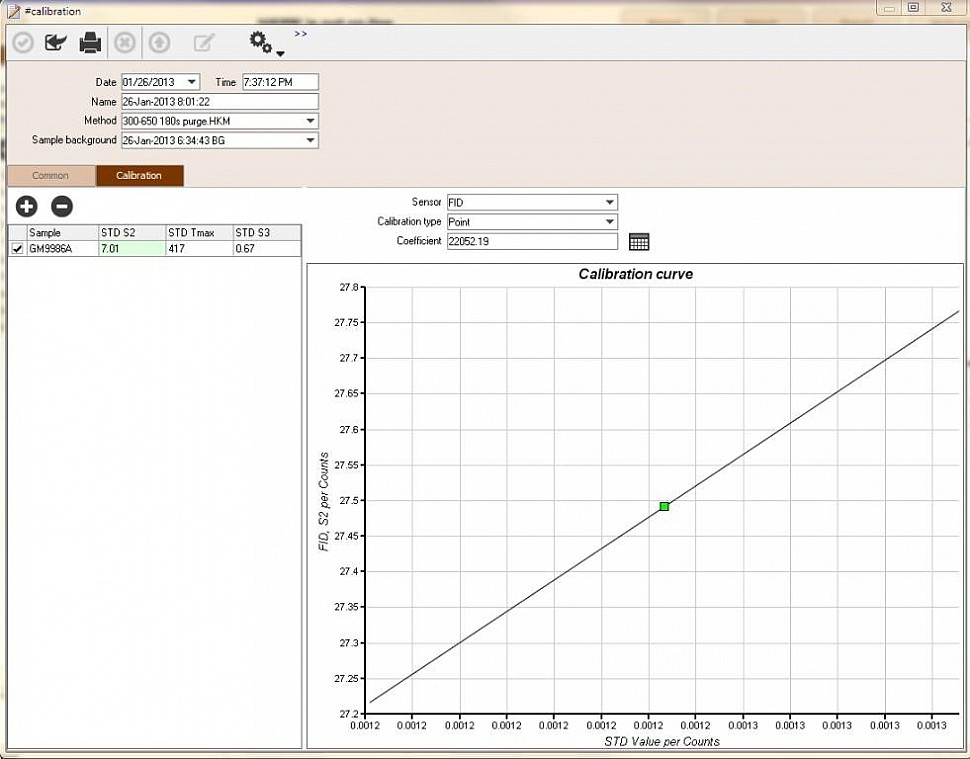Click the open-folder toolbar icon
Screen dimensions: 970x759
point(56,43)
